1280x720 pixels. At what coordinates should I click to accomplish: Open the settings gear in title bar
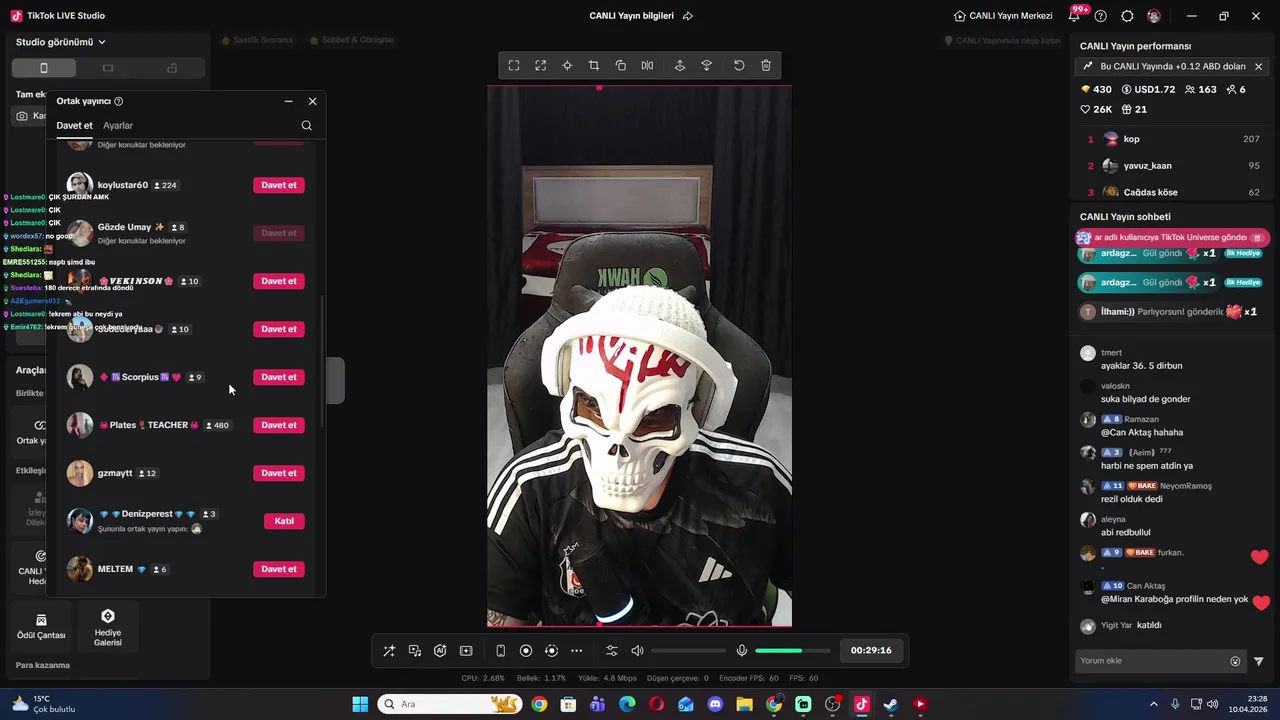1128,16
